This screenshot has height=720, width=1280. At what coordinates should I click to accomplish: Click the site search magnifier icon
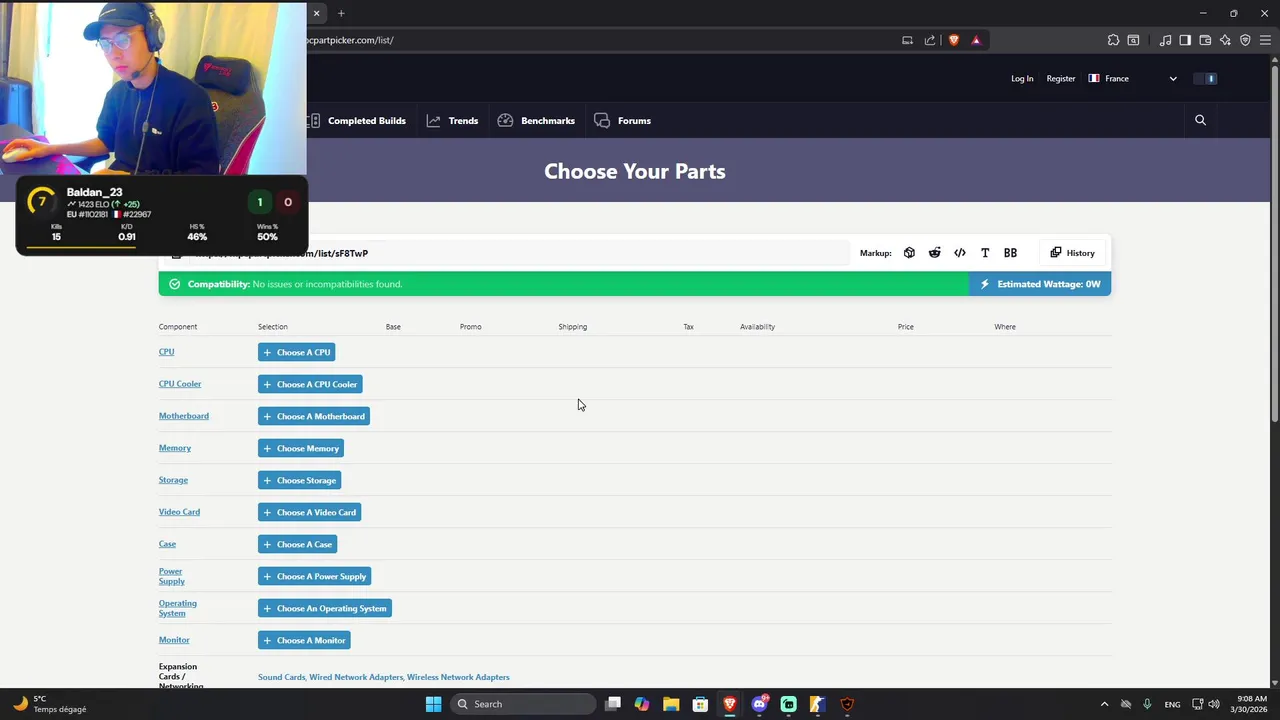click(1200, 120)
